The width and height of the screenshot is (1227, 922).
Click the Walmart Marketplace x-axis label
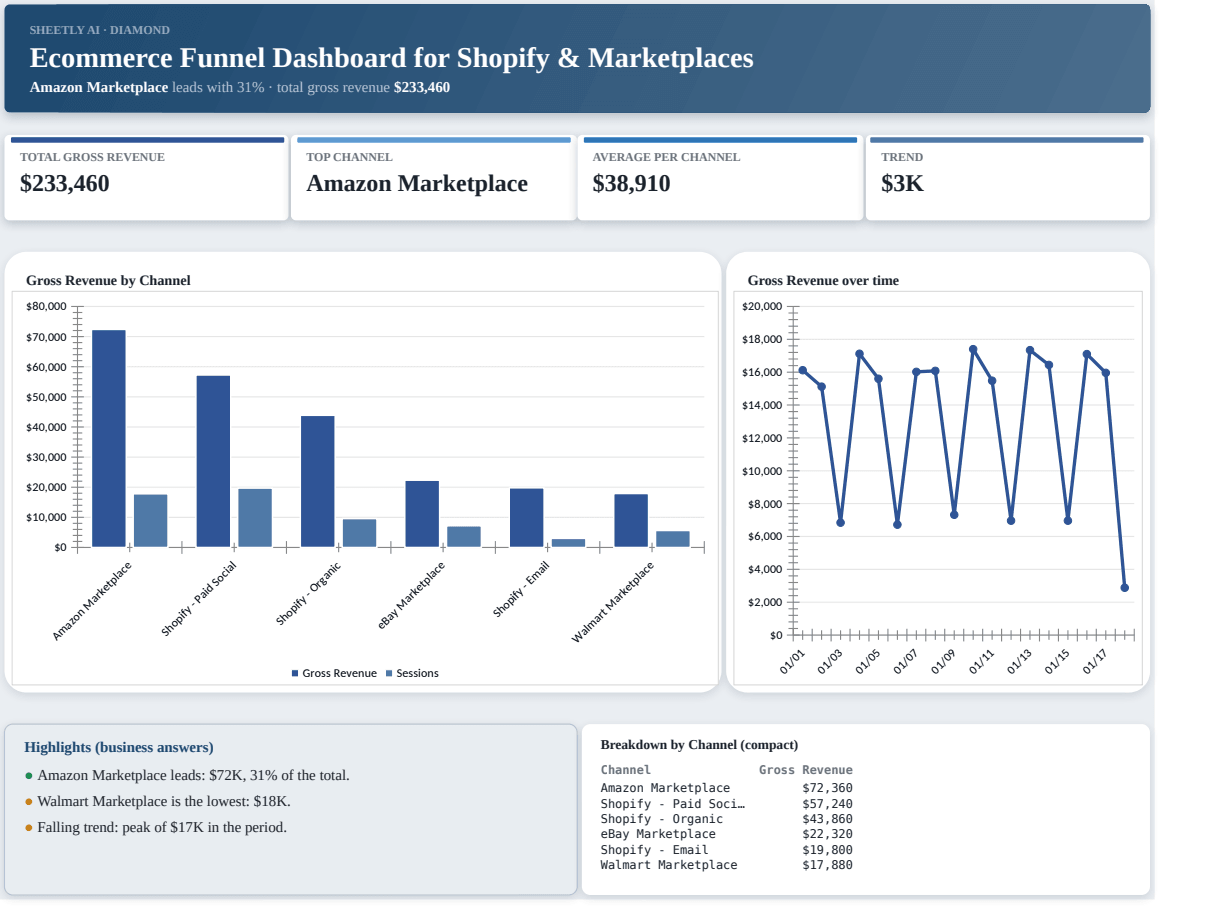pyautogui.click(x=613, y=602)
